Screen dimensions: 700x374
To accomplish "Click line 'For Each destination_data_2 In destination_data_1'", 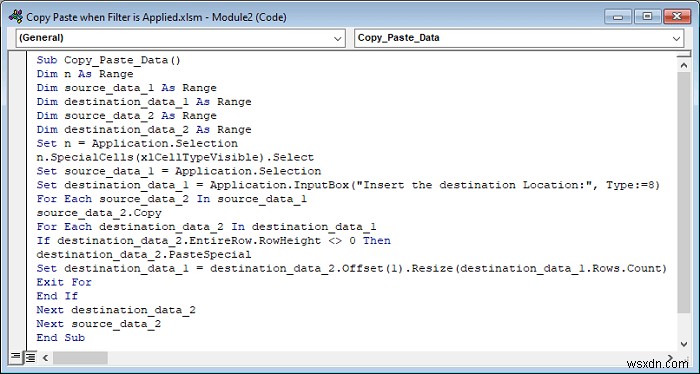I will click(206, 226).
